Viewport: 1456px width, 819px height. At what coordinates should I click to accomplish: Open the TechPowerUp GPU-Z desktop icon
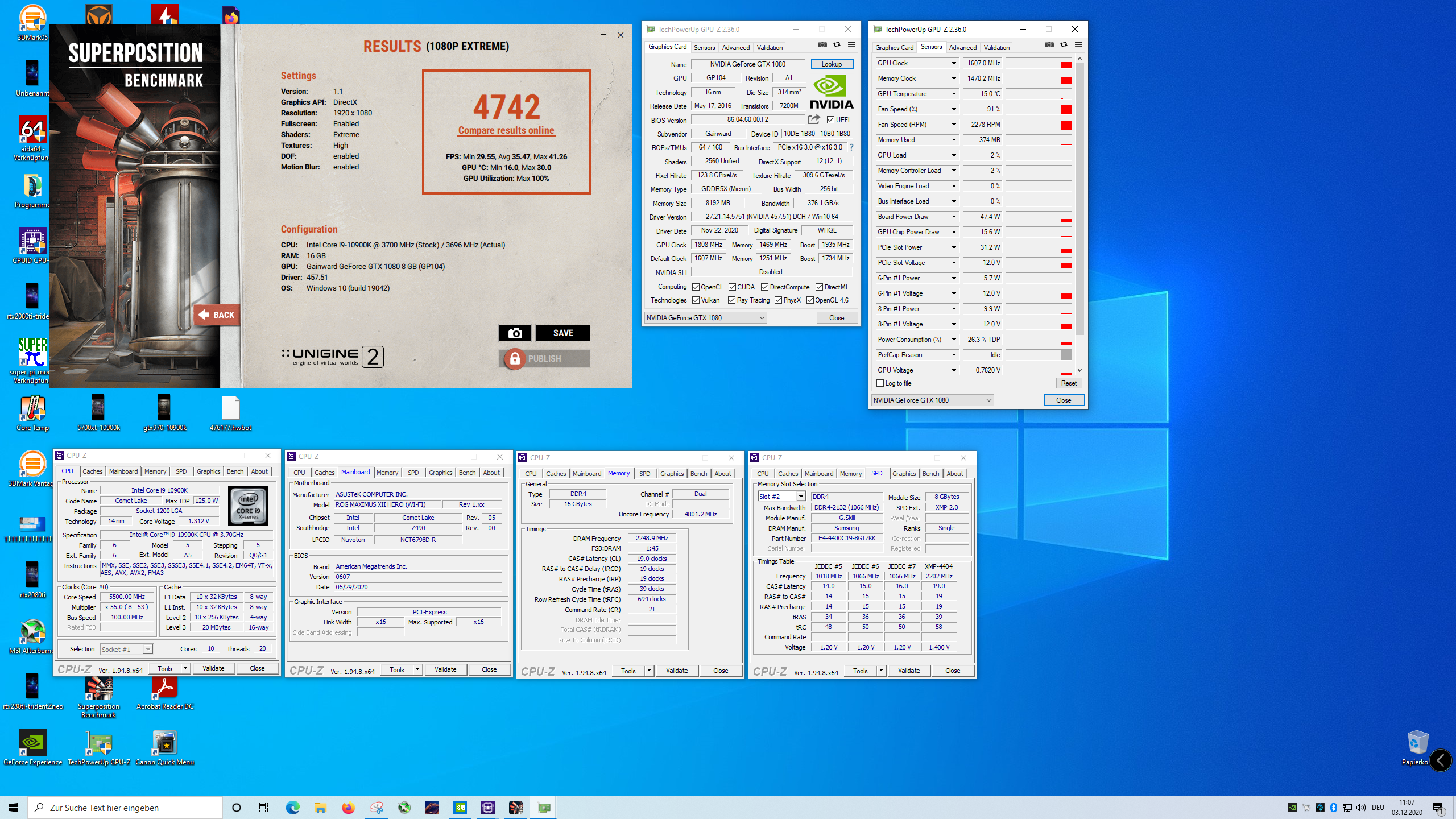(99, 747)
